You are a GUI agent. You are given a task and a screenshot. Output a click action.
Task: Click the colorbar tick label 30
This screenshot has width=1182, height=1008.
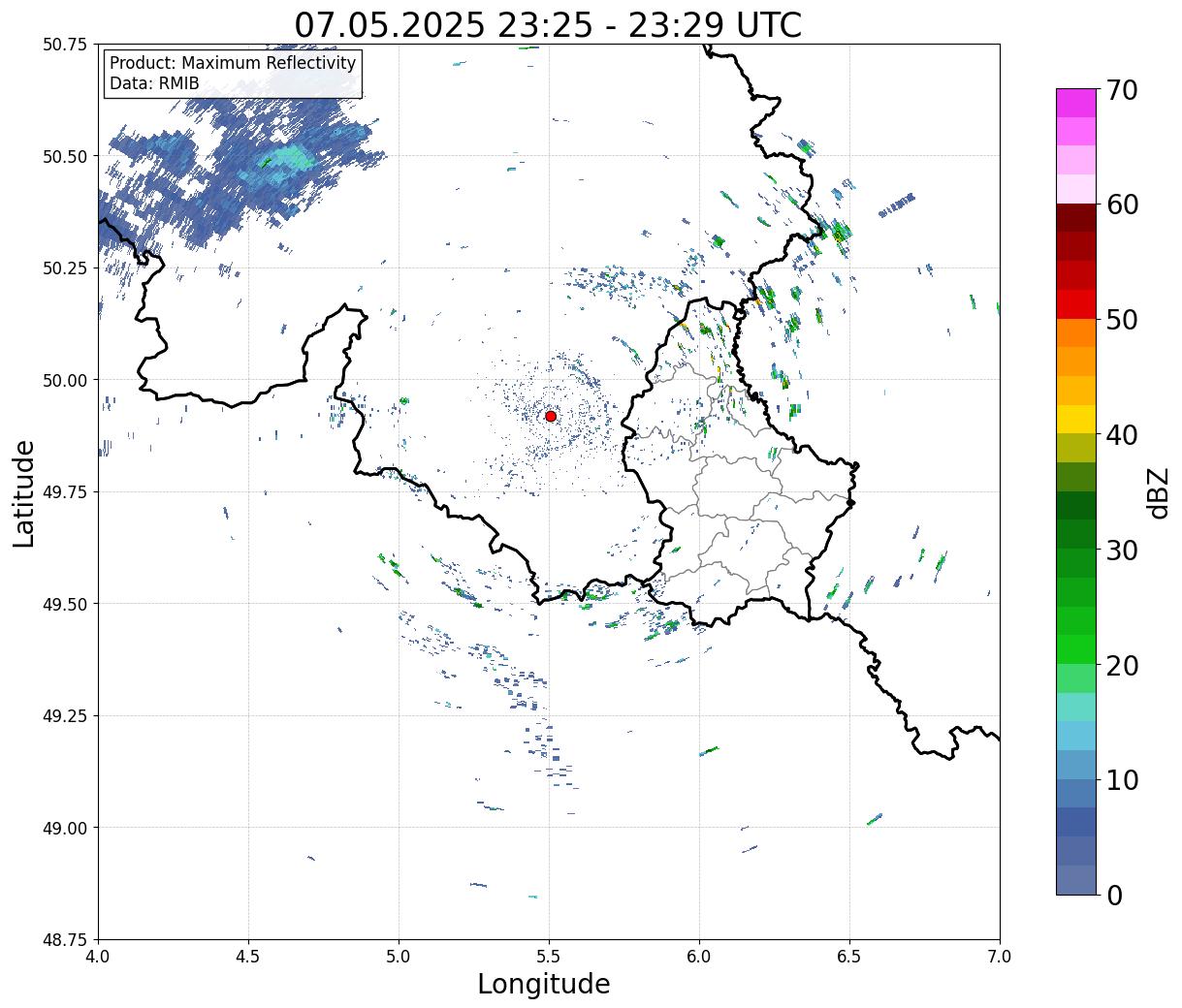coord(1122,550)
